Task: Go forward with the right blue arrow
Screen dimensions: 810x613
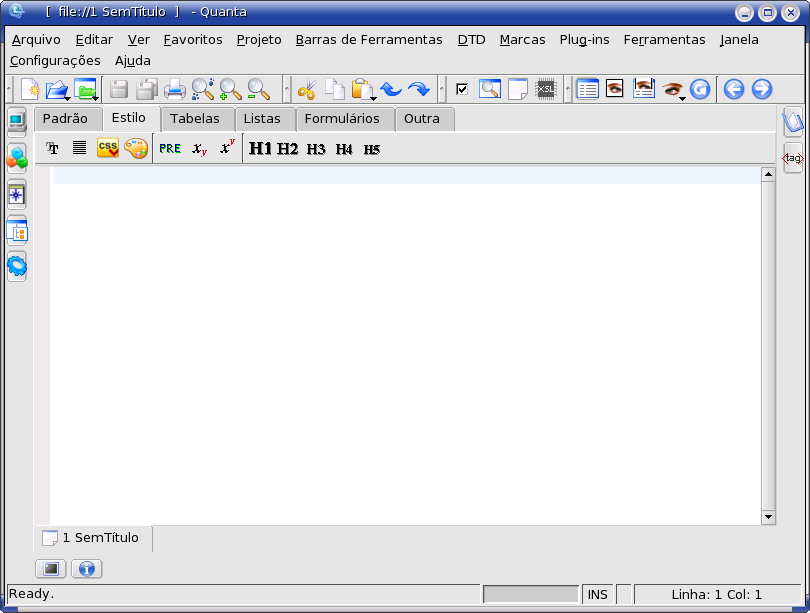Action: point(762,89)
